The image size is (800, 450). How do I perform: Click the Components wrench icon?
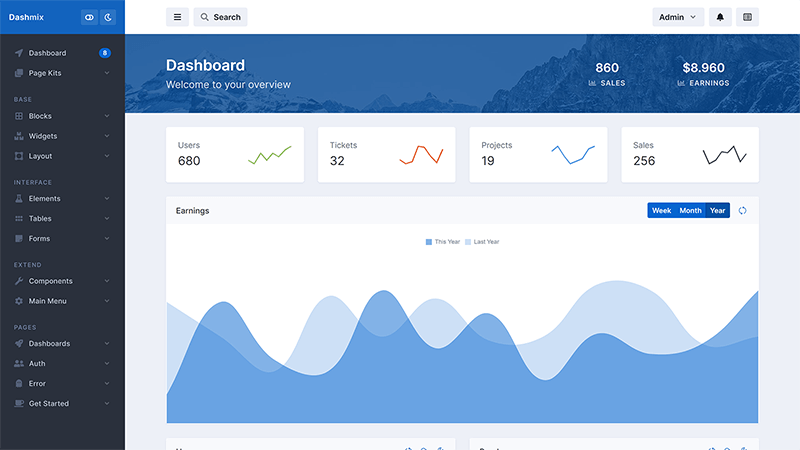tap(19, 281)
